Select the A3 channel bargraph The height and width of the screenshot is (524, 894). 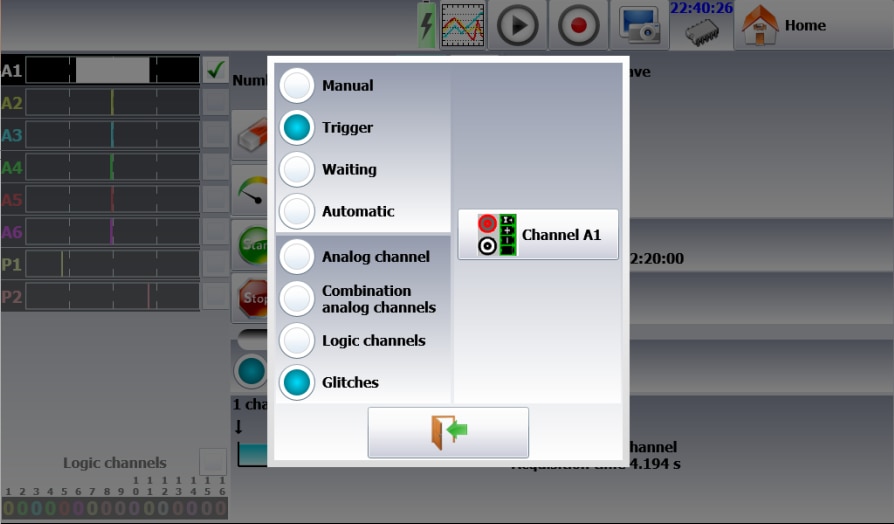(113, 135)
